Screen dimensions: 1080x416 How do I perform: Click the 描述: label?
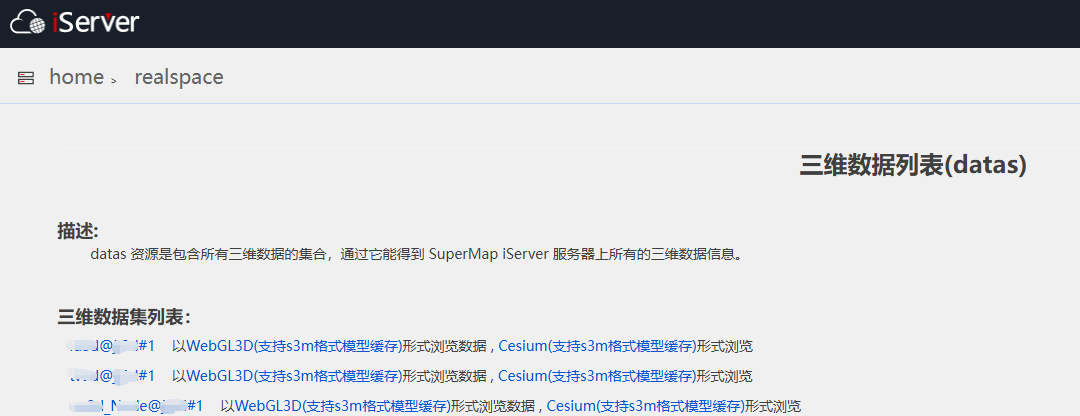[x=78, y=231]
